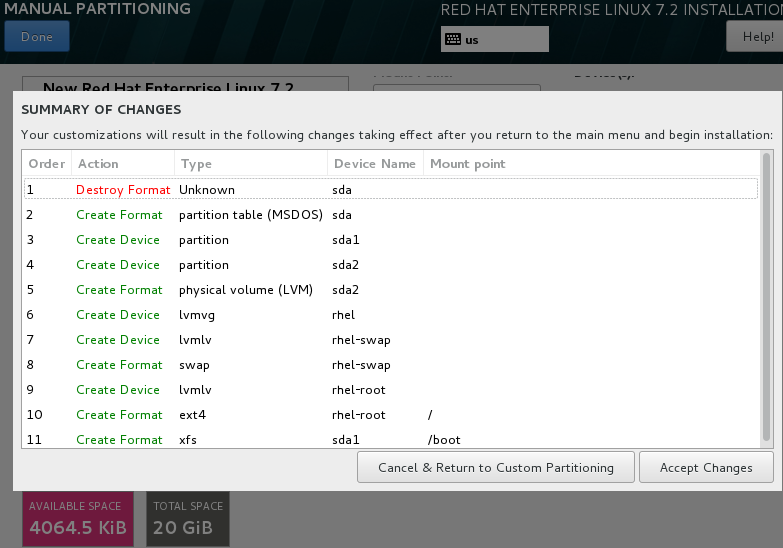This screenshot has height=548, width=783.
Task: Select the ext4 rhel-root row
Action: point(391,415)
